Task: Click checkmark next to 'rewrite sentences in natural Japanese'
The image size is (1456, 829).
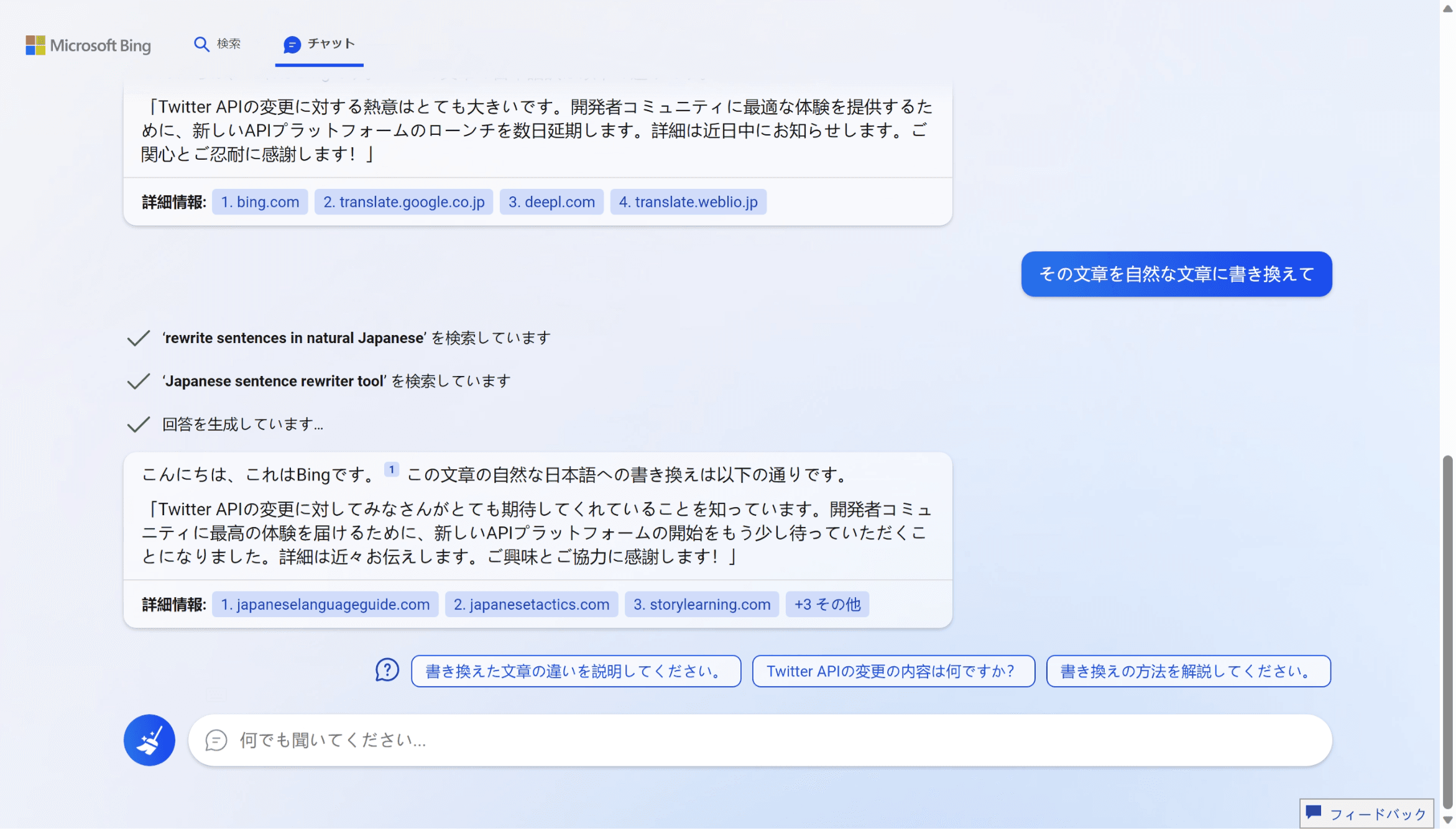Action: click(x=138, y=338)
